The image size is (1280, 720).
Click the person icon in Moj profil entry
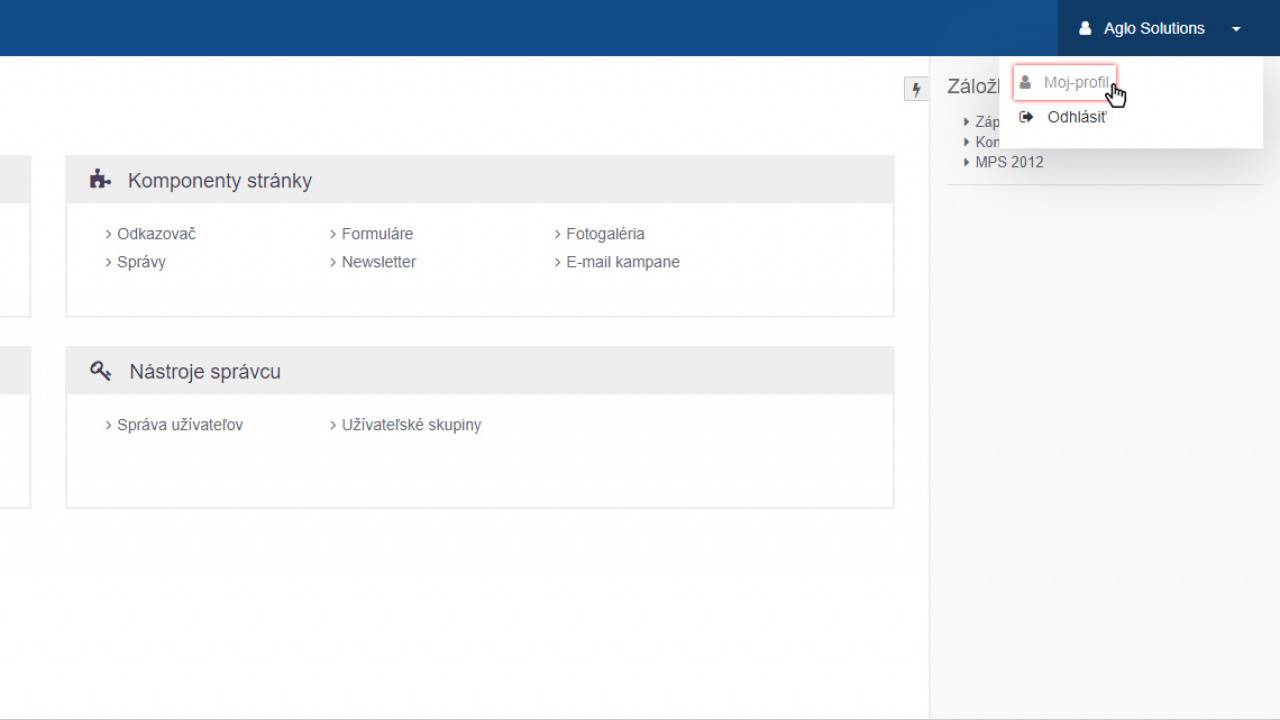tap(1025, 83)
